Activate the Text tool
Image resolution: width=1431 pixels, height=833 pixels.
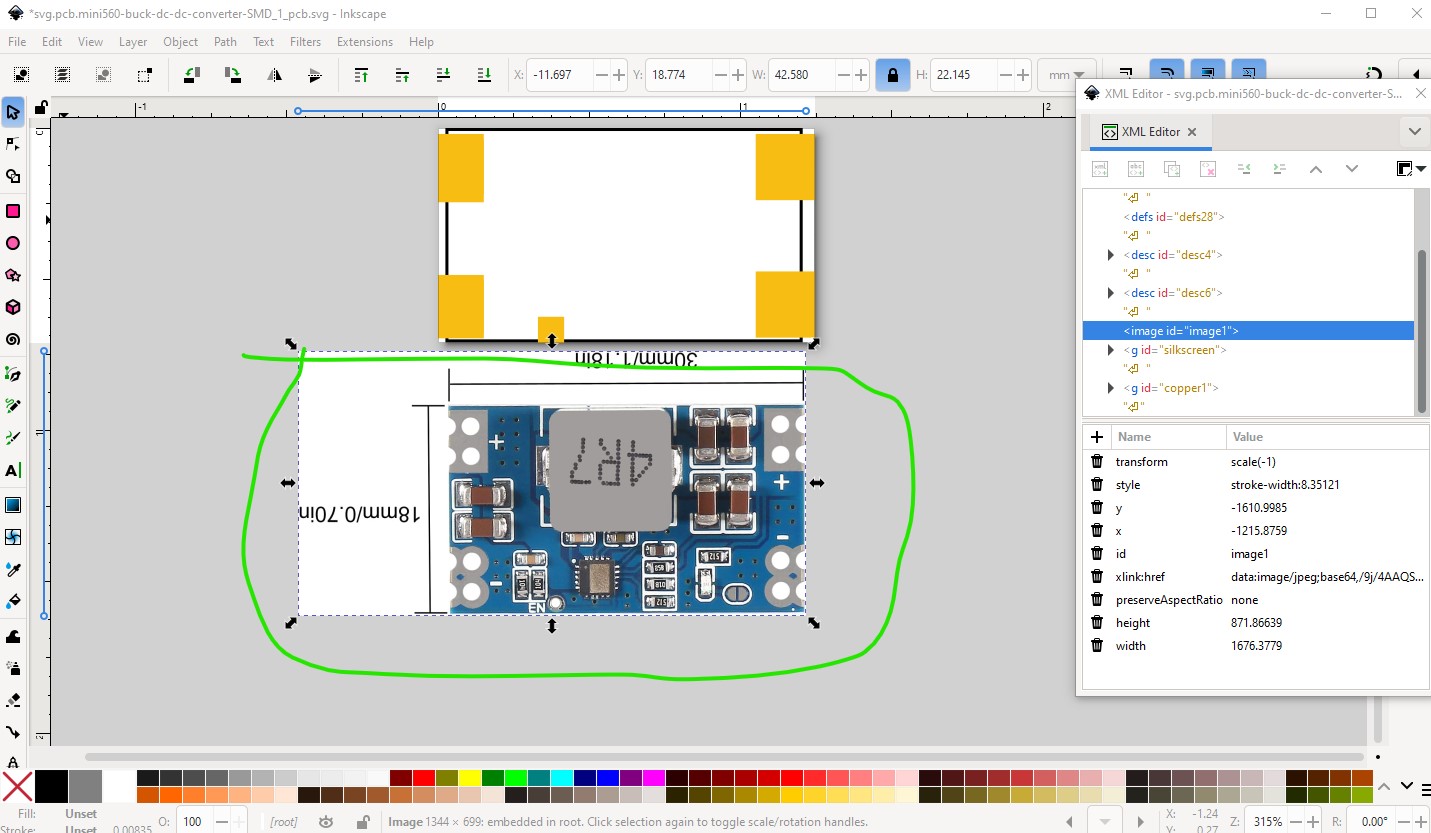13,471
